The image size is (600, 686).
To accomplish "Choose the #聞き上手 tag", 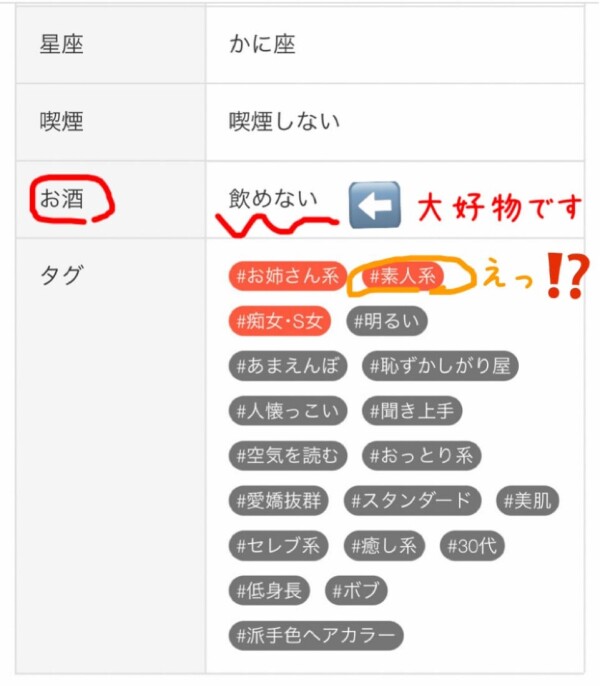I will pyautogui.click(x=412, y=411).
